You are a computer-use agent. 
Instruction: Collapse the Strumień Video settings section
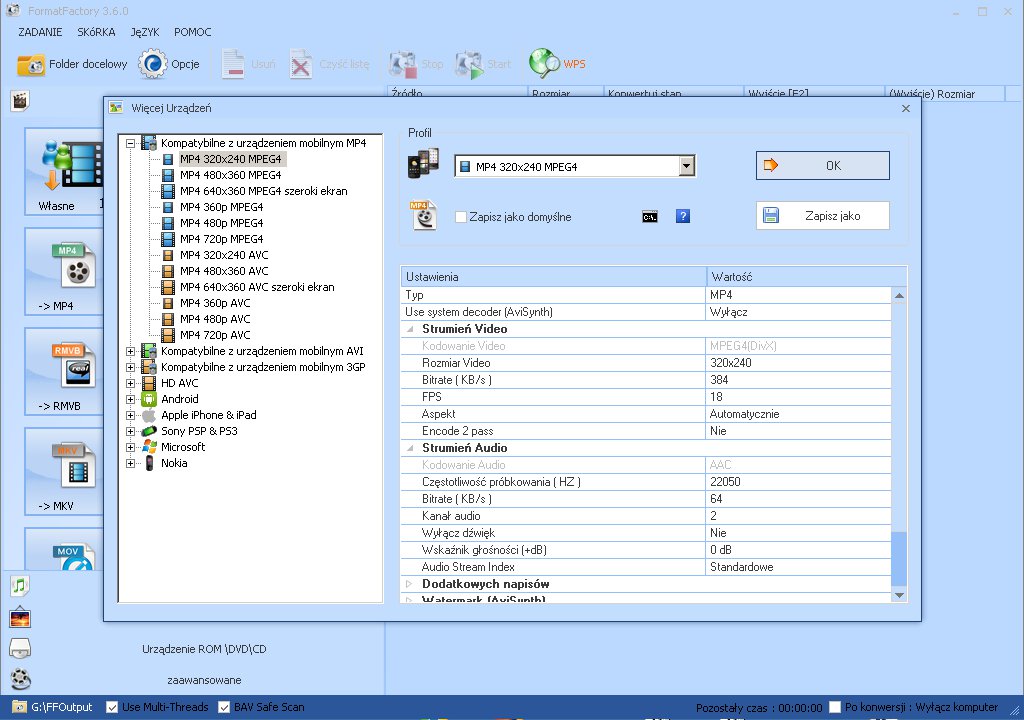click(x=410, y=329)
